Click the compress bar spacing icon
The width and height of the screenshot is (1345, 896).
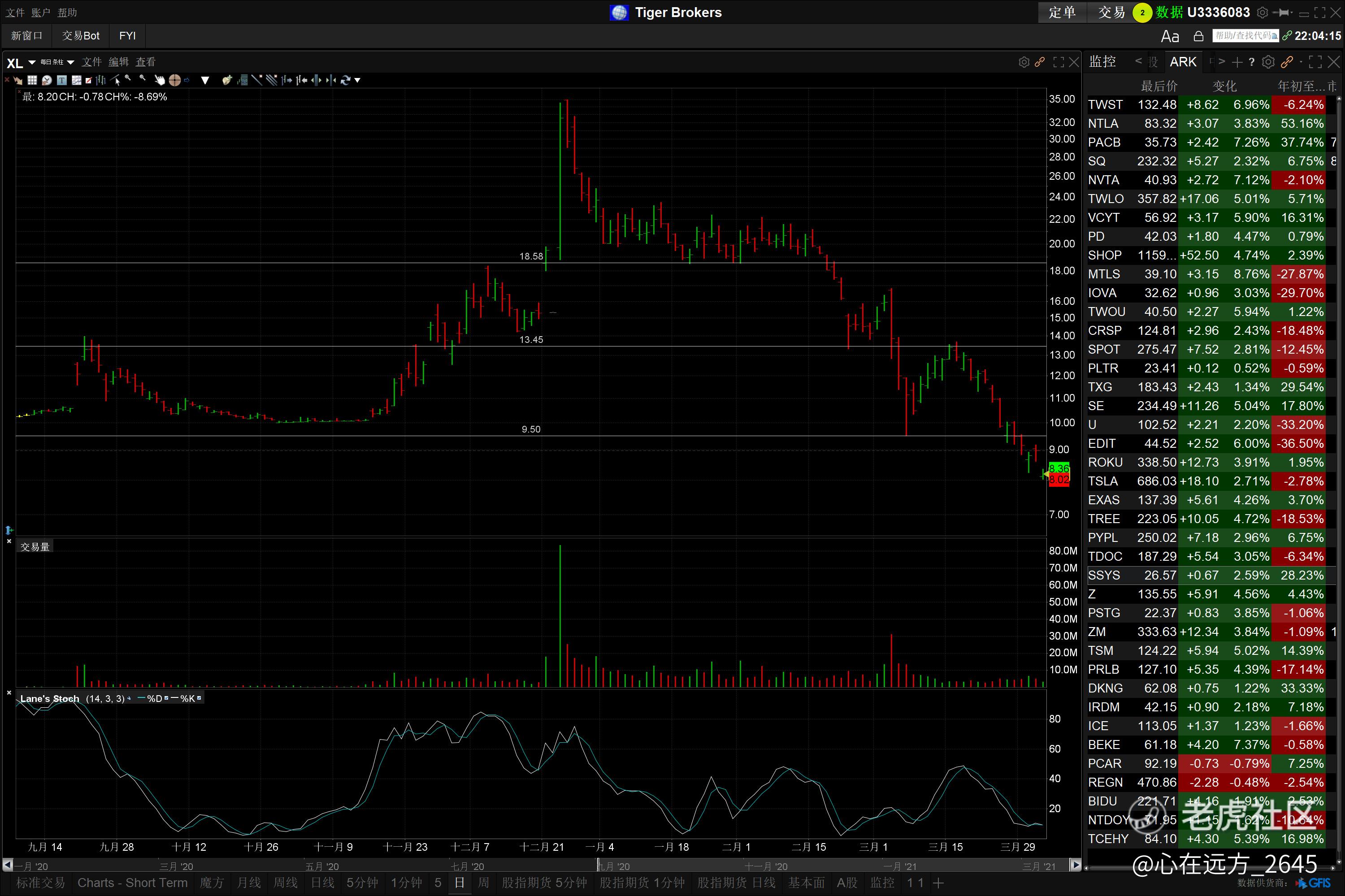point(331,81)
